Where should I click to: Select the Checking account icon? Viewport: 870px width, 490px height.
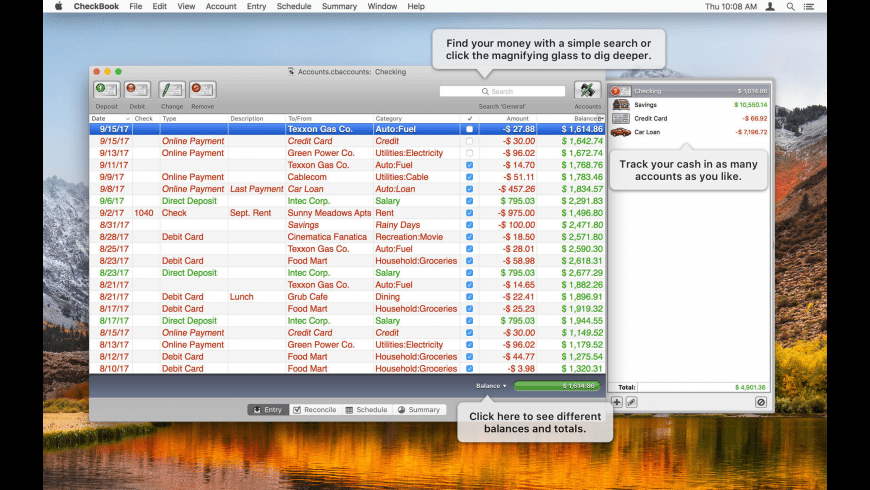pyautogui.click(x=620, y=91)
